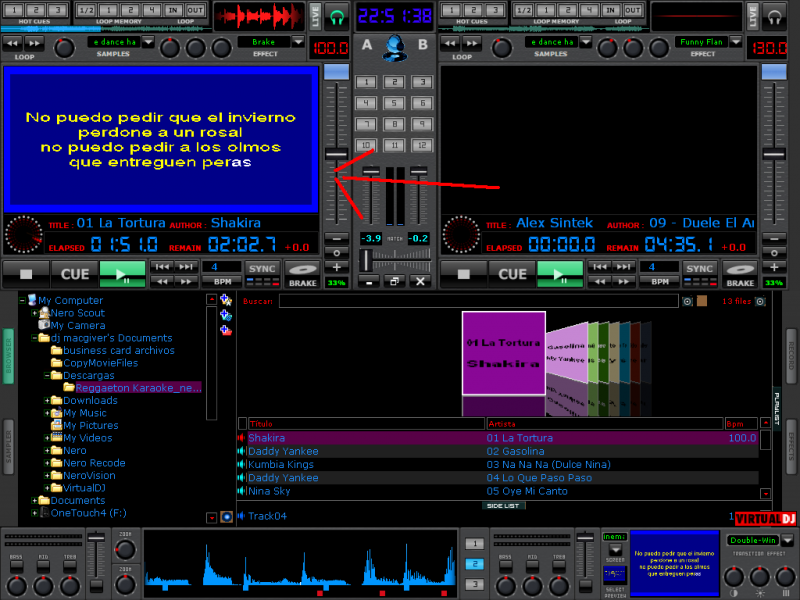Click deck A play/pause button
Viewport: 800px width, 600px height.
click(122, 274)
